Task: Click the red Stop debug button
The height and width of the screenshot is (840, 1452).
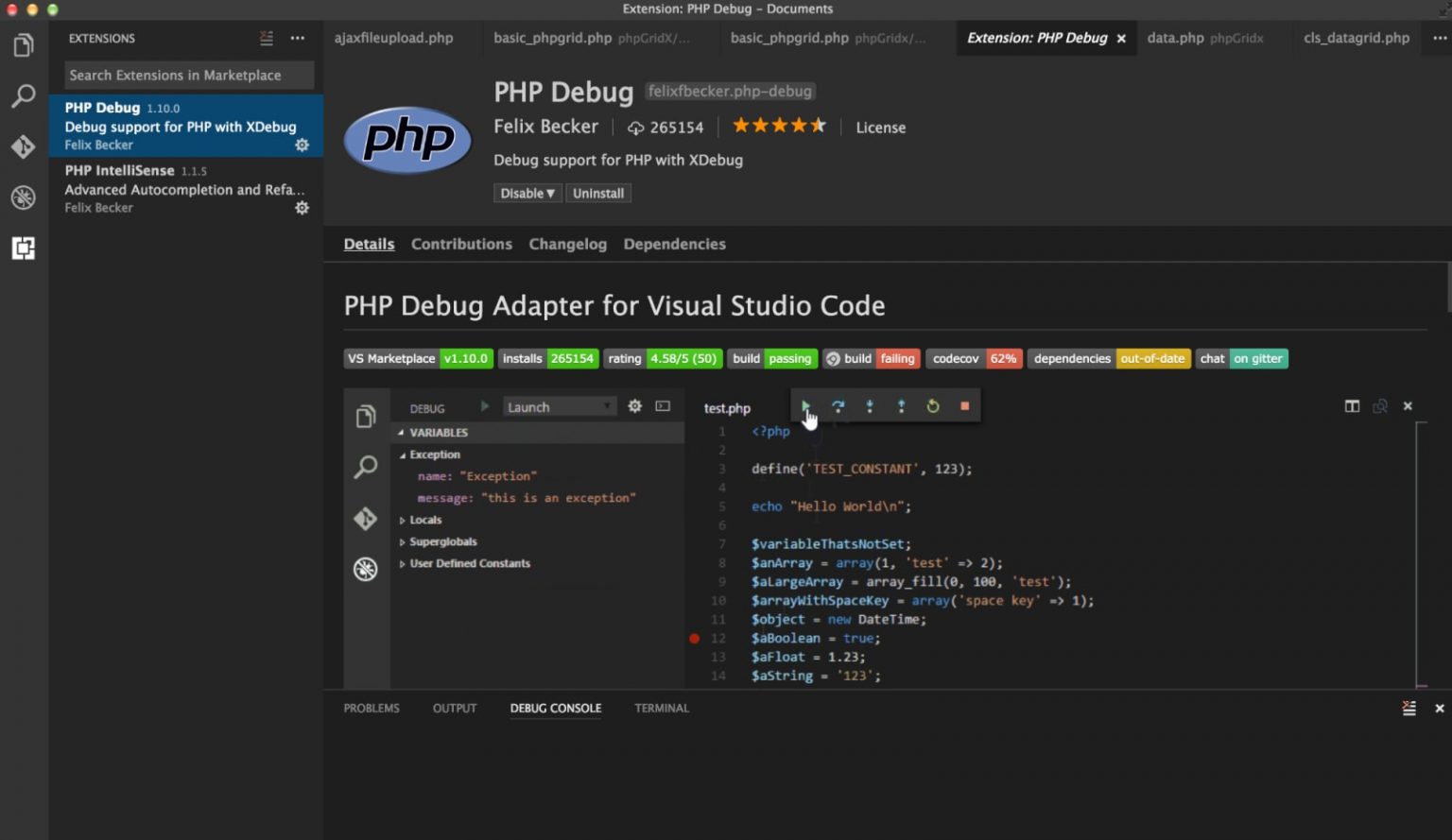Action: coord(965,406)
